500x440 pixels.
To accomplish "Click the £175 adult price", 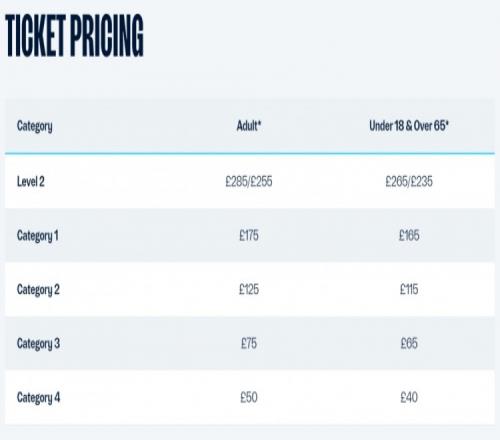I will tap(249, 236).
